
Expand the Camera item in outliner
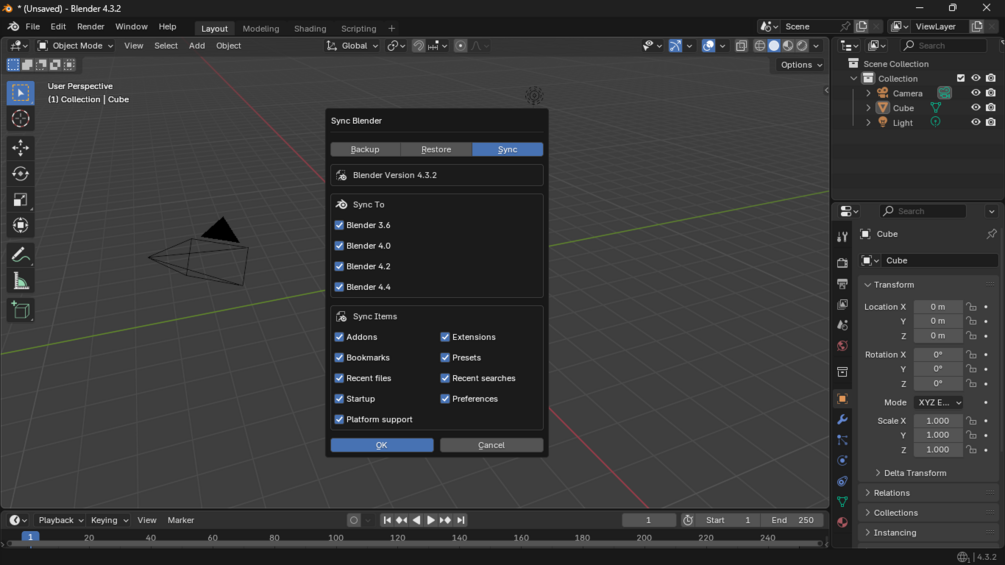[x=868, y=94]
